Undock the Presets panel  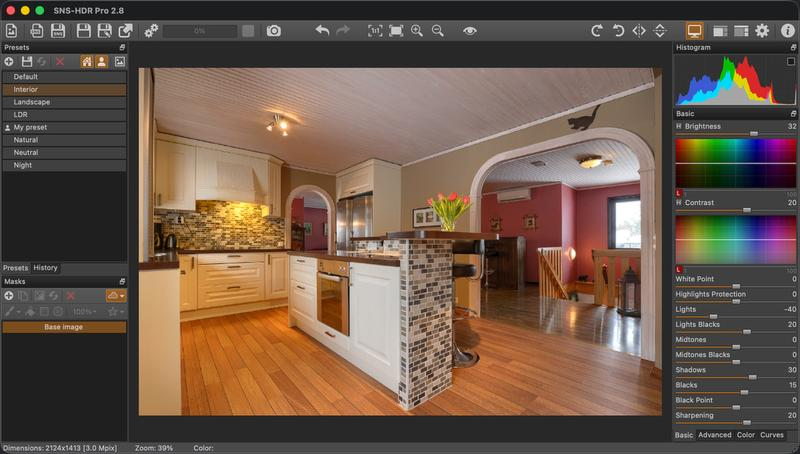coord(122,47)
